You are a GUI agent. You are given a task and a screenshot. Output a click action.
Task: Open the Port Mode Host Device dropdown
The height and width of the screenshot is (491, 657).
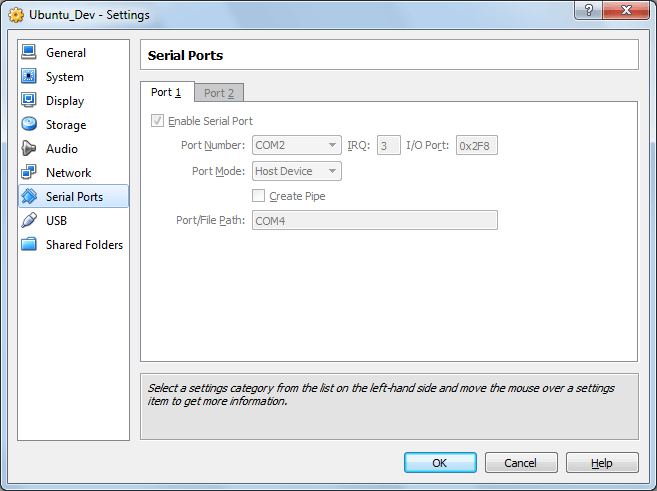[x=296, y=171]
